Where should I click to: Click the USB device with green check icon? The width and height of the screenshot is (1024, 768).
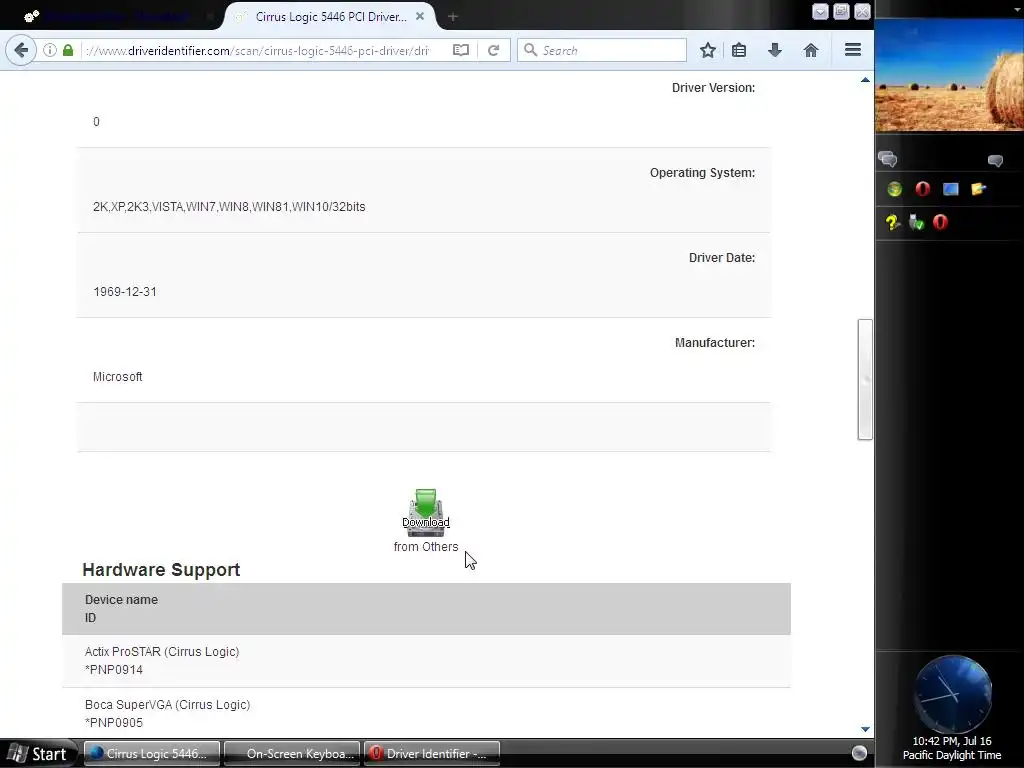[916, 223]
